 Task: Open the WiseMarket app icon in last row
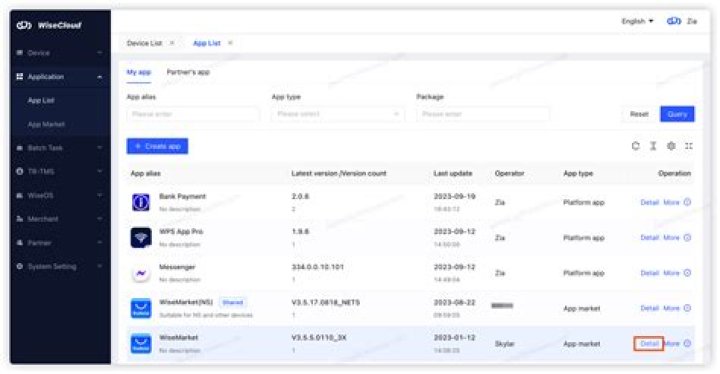[x=141, y=344]
